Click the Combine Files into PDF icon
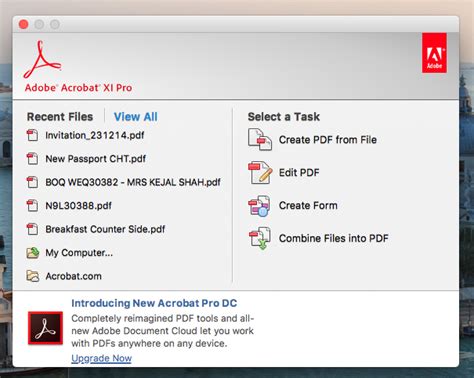This screenshot has height=378, width=474. point(260,238)
